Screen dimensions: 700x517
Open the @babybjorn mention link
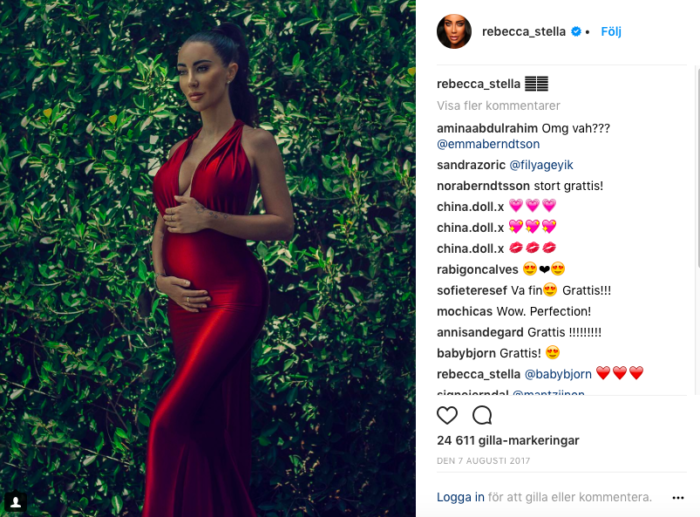click(x=558, y=374)
